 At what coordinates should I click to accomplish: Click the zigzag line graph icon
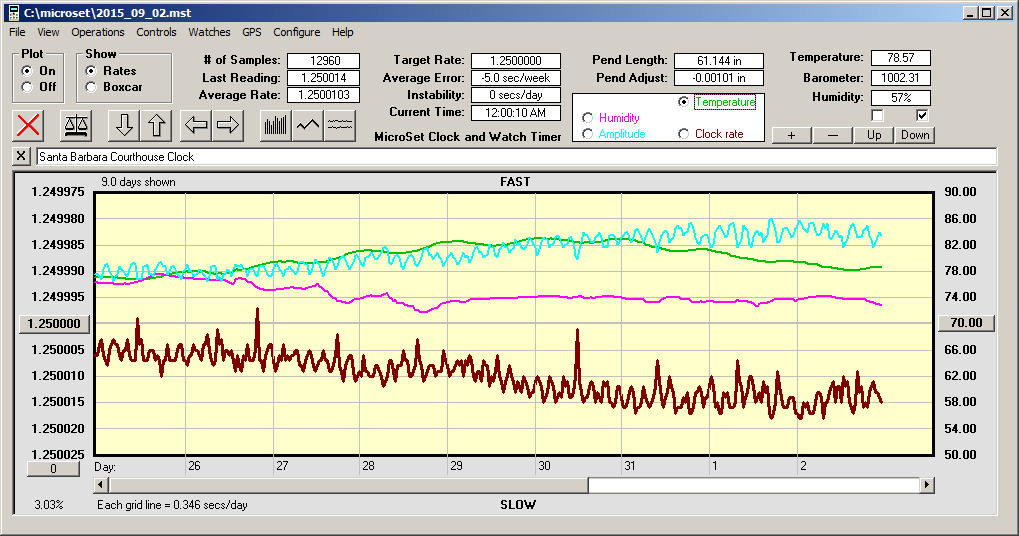[x=307, y=125]
